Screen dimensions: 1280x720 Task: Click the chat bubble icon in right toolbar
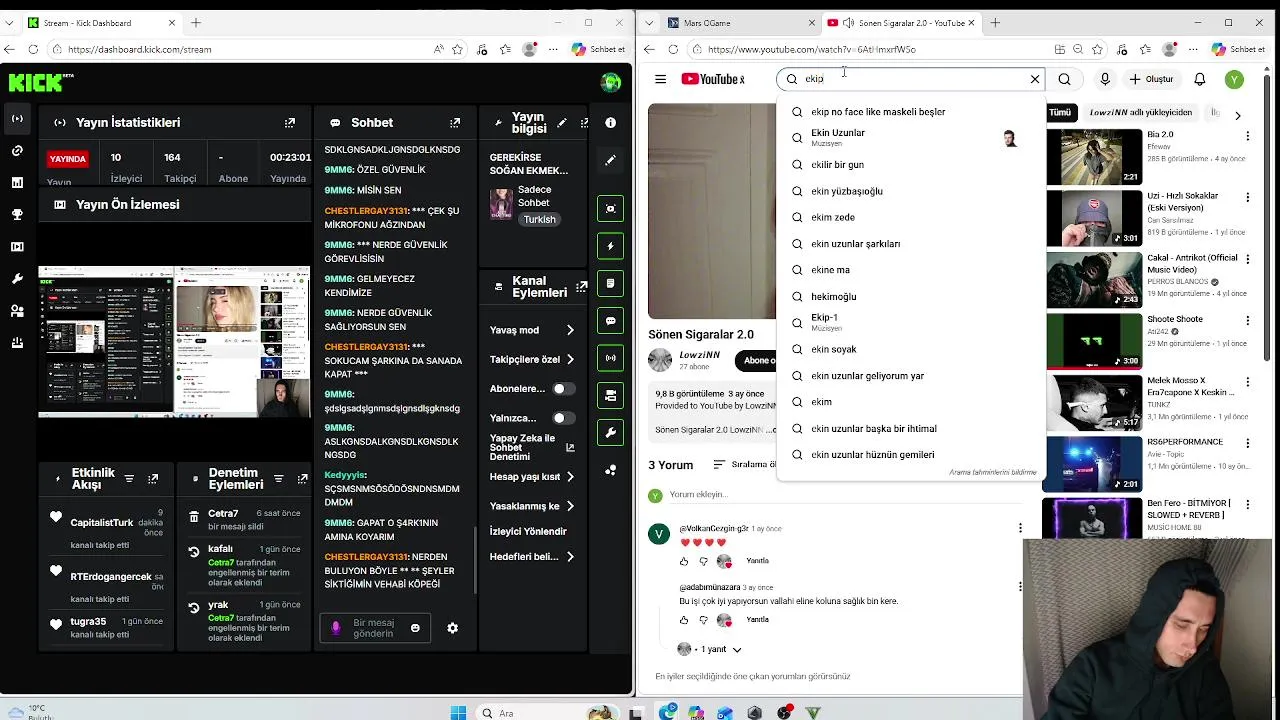coord(610,321)
